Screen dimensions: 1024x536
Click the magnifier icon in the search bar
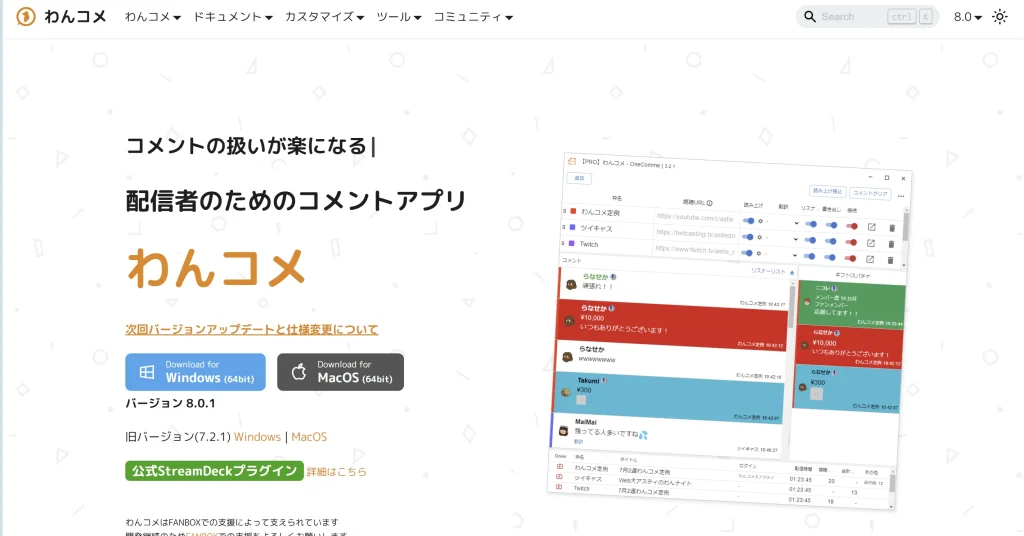pos(808,17)
